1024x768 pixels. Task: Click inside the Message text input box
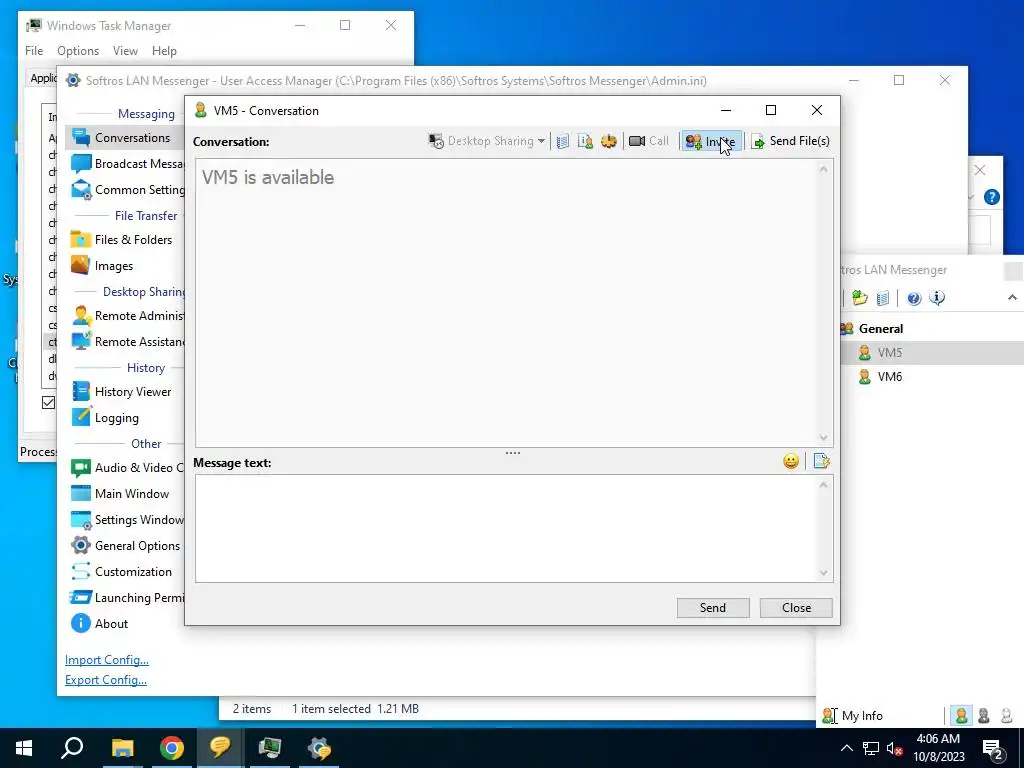point(506,528)
